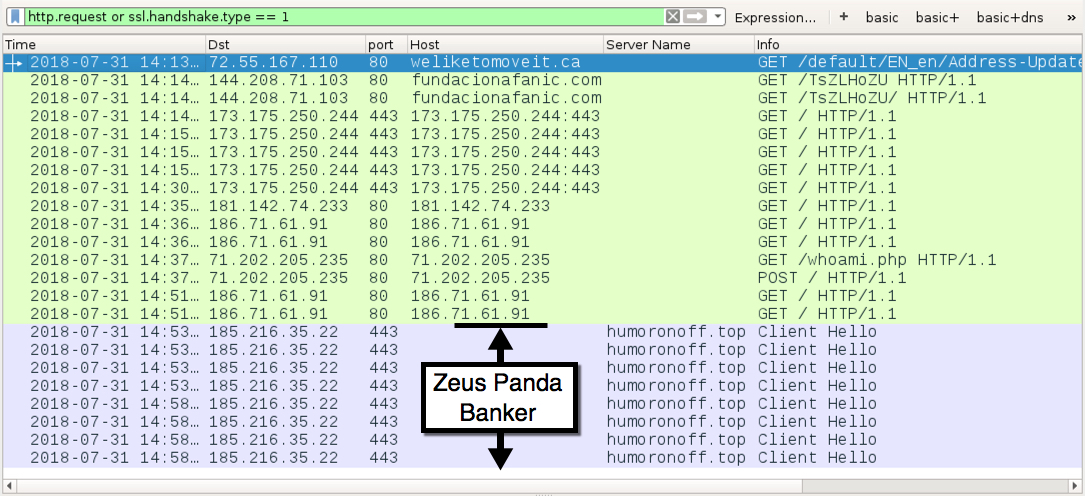Sort by the Host column header
1085x496 pixels.
pyautogui.click(x=505, y=44)
